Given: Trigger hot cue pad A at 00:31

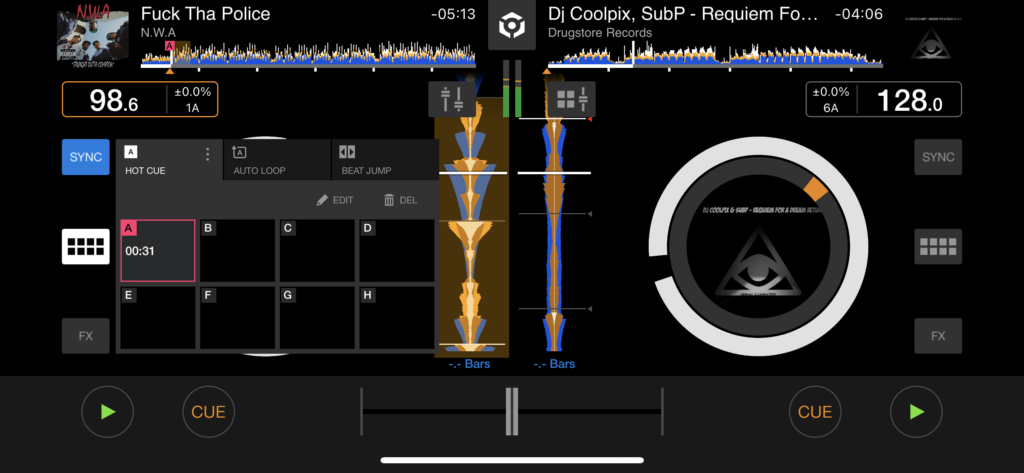Looking at the screenshot, I should (157, 251).
